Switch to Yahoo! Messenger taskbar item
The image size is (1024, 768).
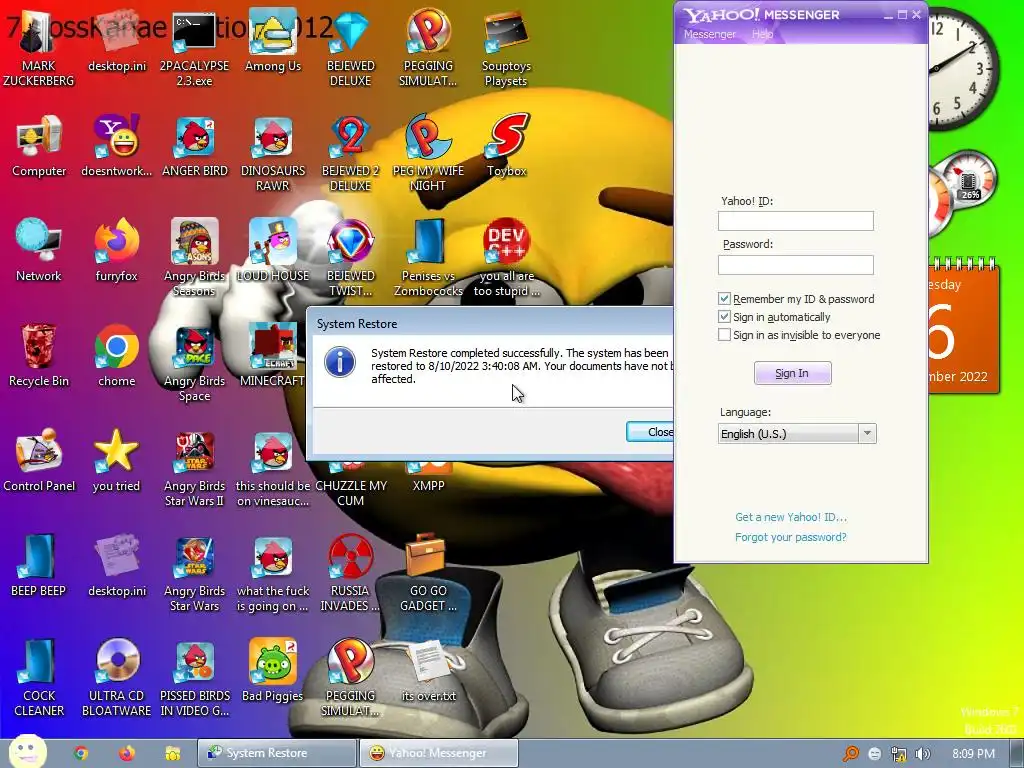click(439, 753)
